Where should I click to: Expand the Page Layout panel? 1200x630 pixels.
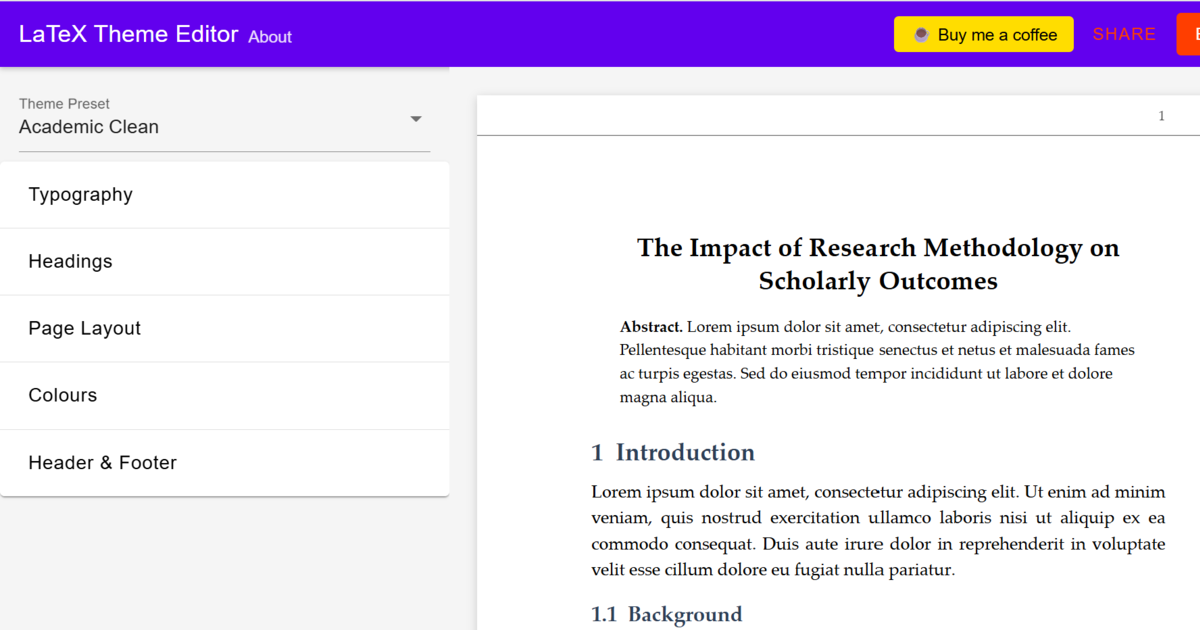point(224,329)
